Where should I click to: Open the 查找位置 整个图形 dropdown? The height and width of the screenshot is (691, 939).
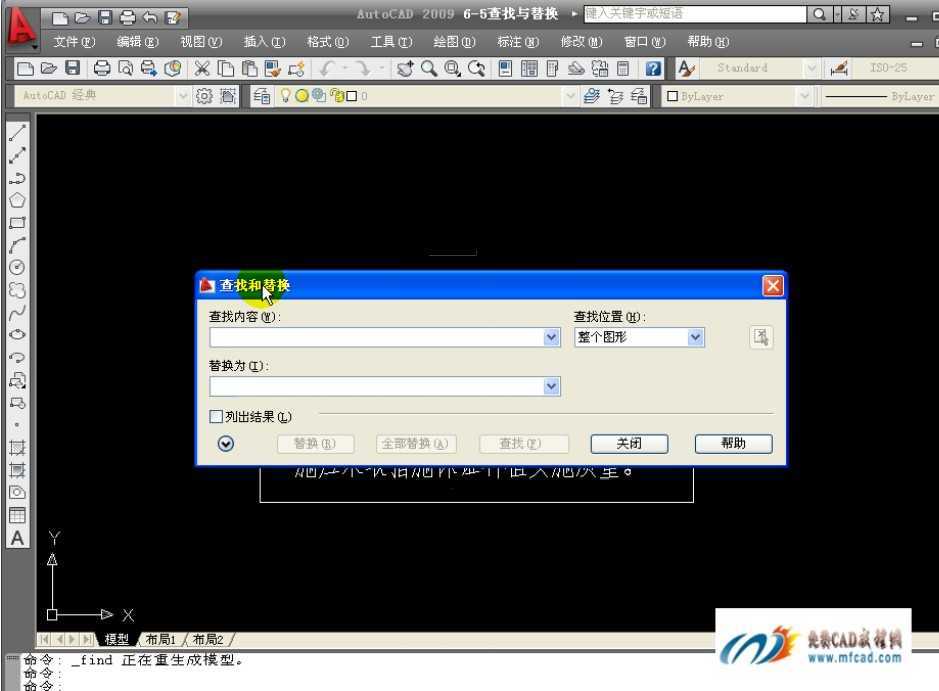click(640, 337)
